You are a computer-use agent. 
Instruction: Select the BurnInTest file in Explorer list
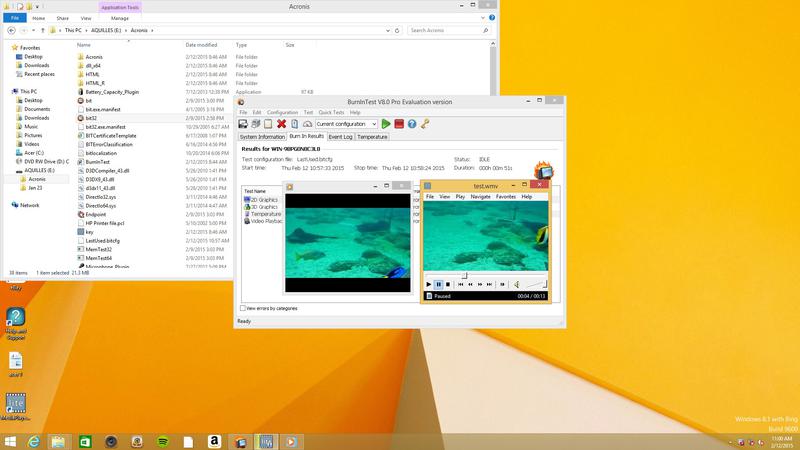97,162
